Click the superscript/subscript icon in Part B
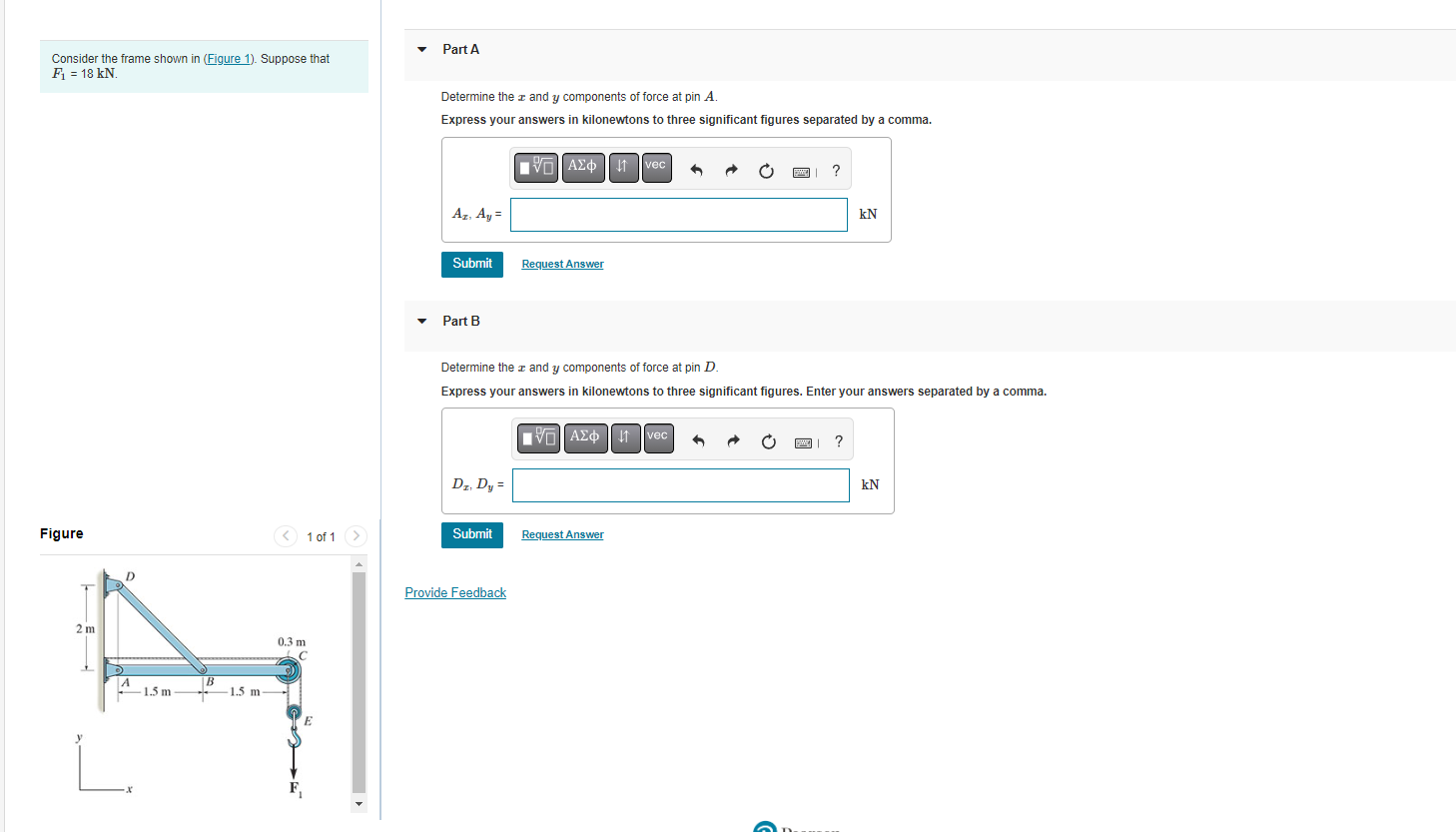This screenshot has height=832, width=1456. [625, 437]
